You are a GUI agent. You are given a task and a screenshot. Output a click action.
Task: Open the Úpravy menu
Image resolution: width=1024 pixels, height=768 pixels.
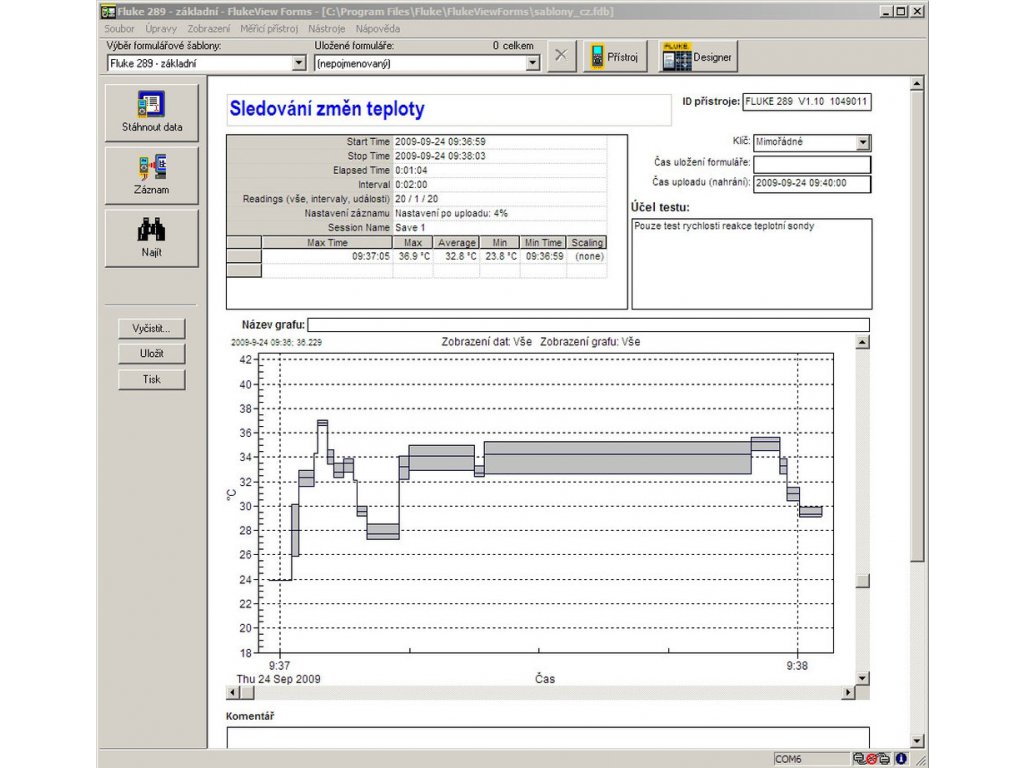161,29
